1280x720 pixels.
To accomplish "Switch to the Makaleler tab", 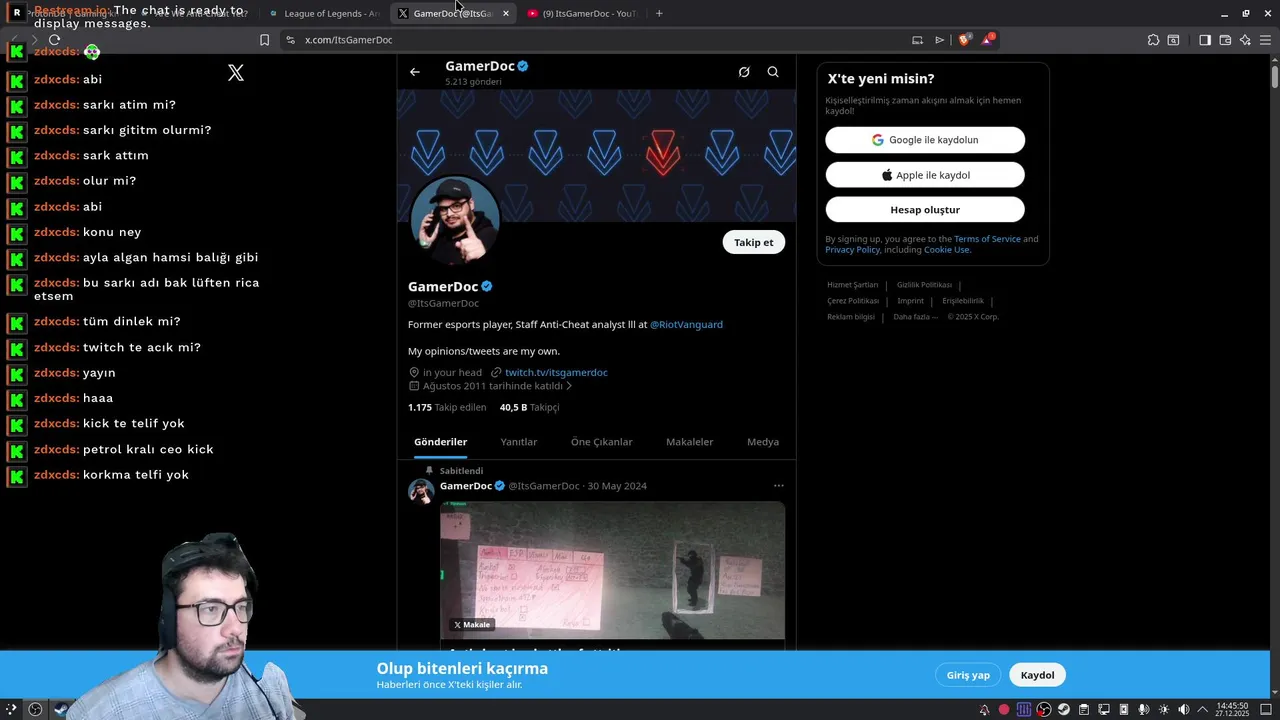I will [x=690, y=442].
